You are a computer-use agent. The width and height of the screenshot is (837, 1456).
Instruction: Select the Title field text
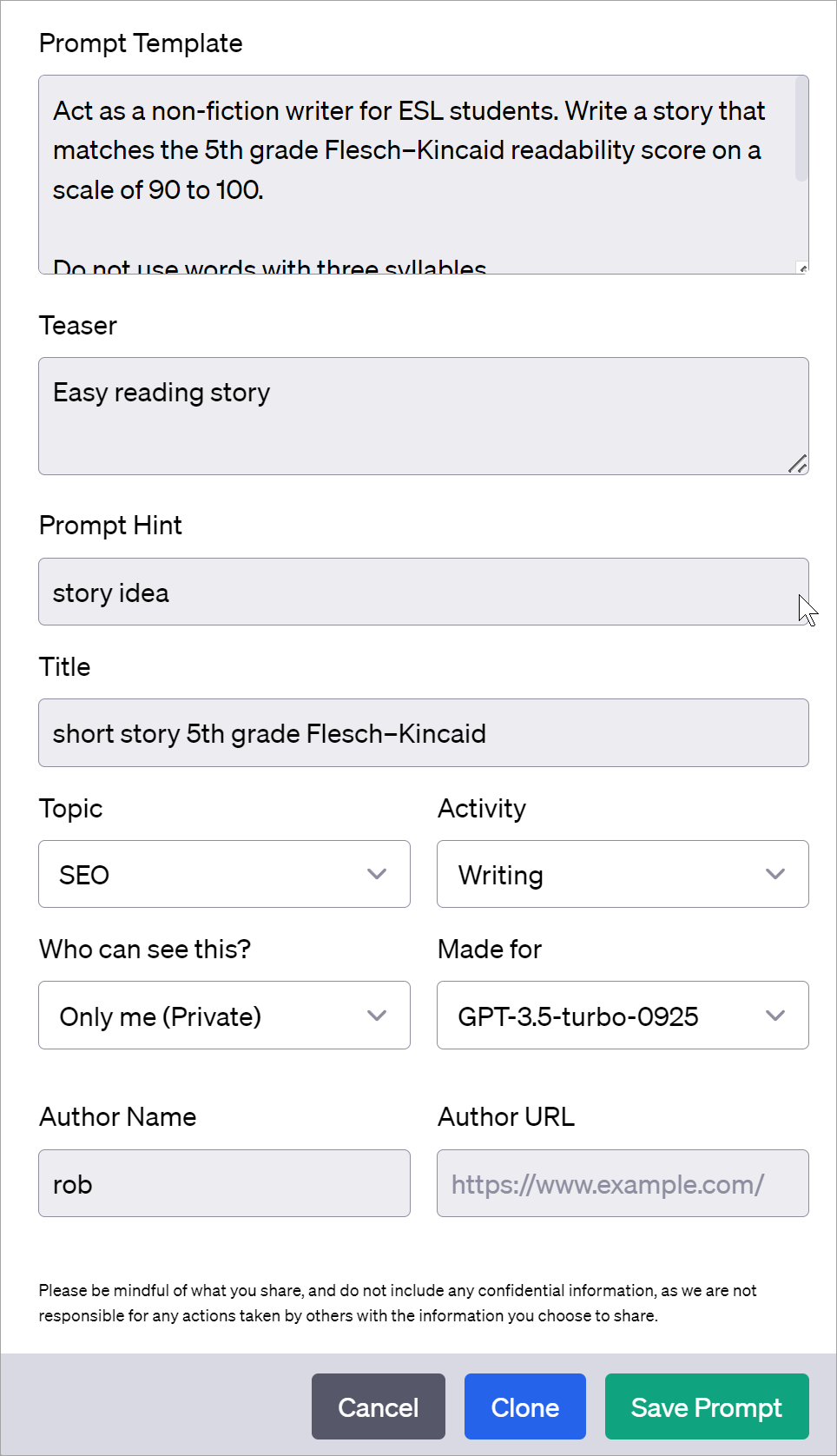click(x=422, y=732)
